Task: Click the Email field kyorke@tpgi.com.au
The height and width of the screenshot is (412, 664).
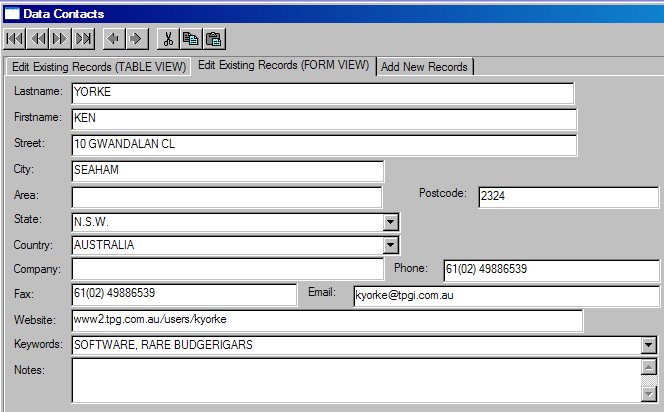Action: click(506, 296)
